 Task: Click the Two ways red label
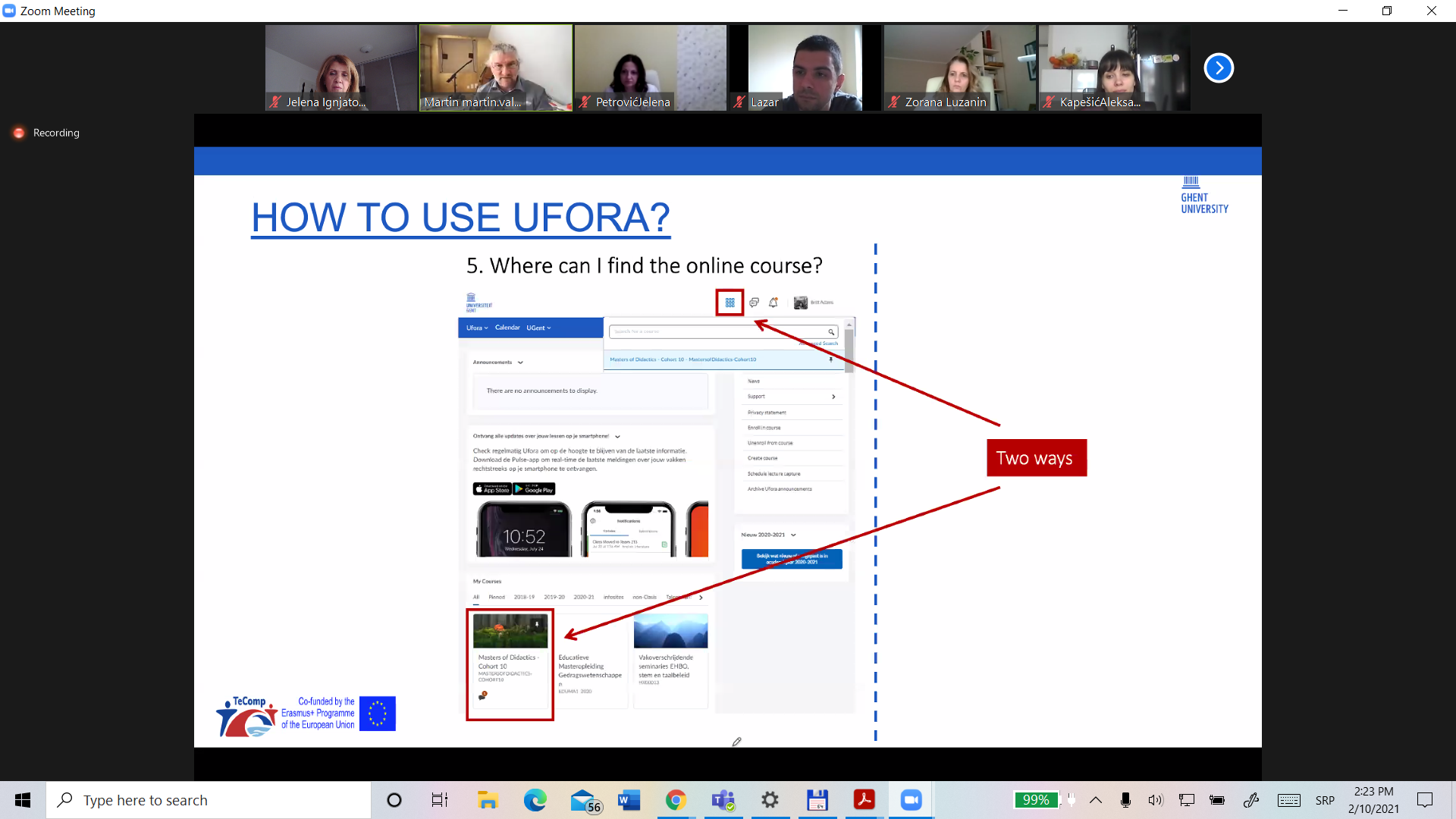tap(1036, 458)
